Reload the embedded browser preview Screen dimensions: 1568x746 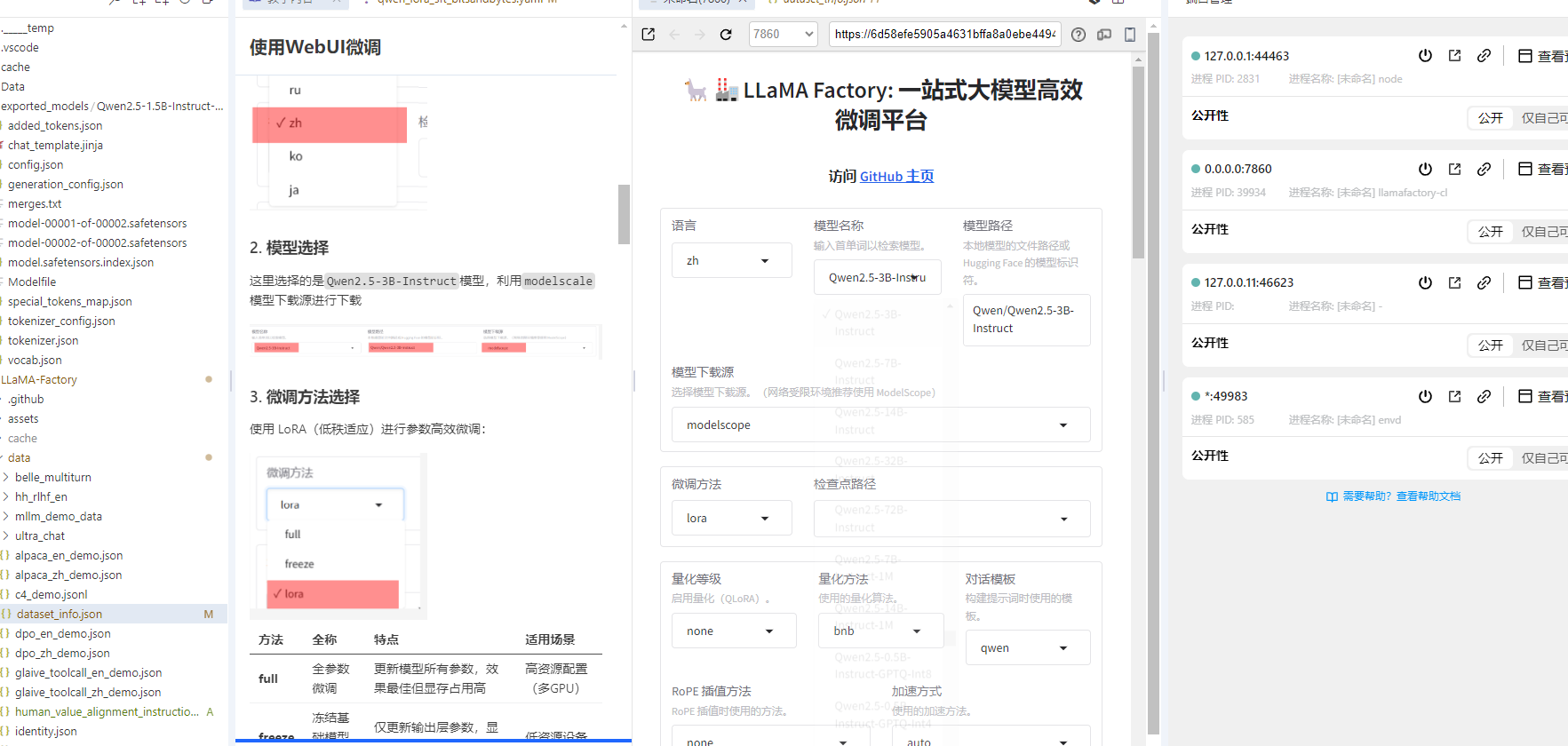726,35
